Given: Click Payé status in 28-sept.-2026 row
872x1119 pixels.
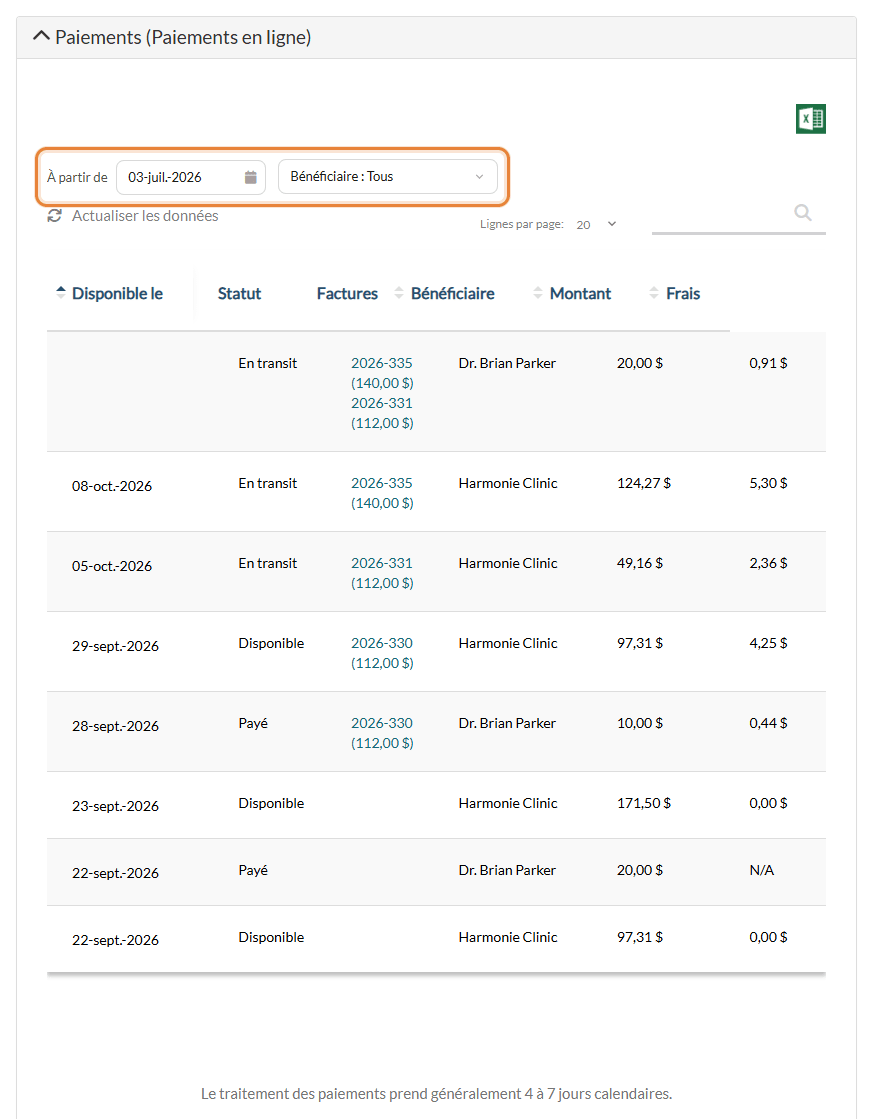Looking at the screenshot, I should point(253,723).
